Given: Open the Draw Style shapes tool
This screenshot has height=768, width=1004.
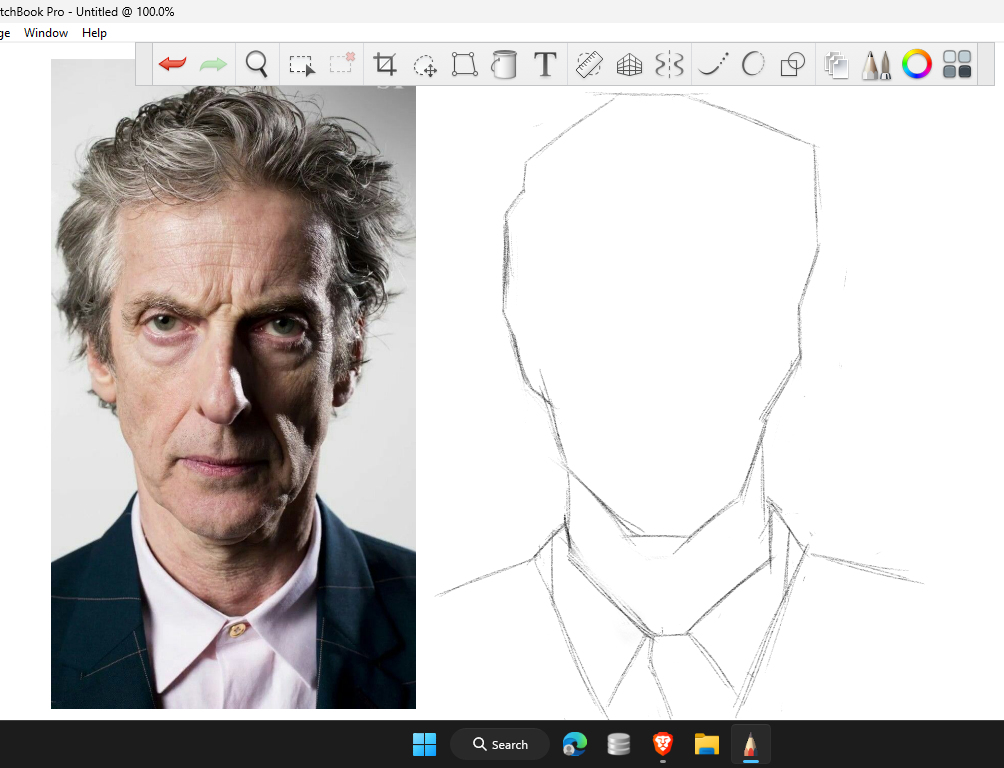Looking at the screenshot, I should tap(793, 65).
